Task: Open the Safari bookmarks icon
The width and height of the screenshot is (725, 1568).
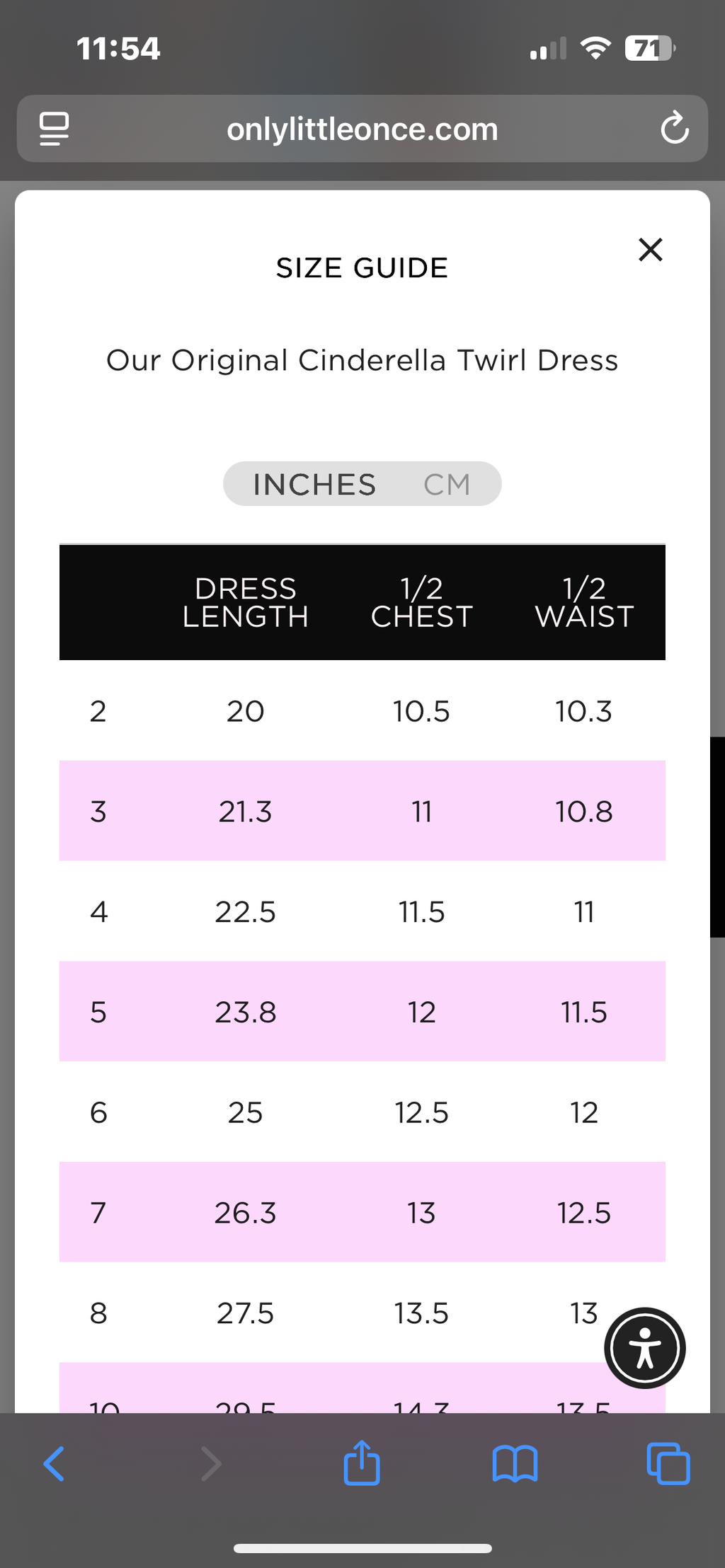Action: click(515, 1463)
